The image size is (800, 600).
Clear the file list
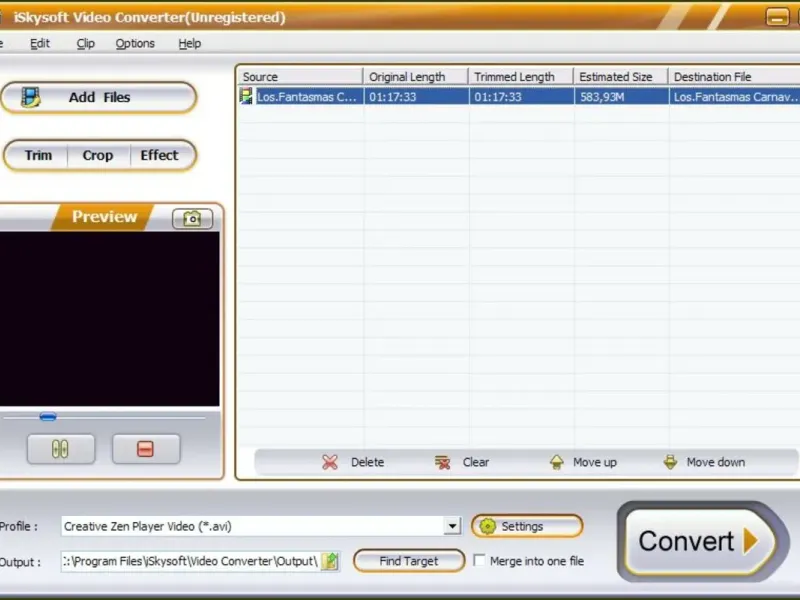tap(462, 462)
